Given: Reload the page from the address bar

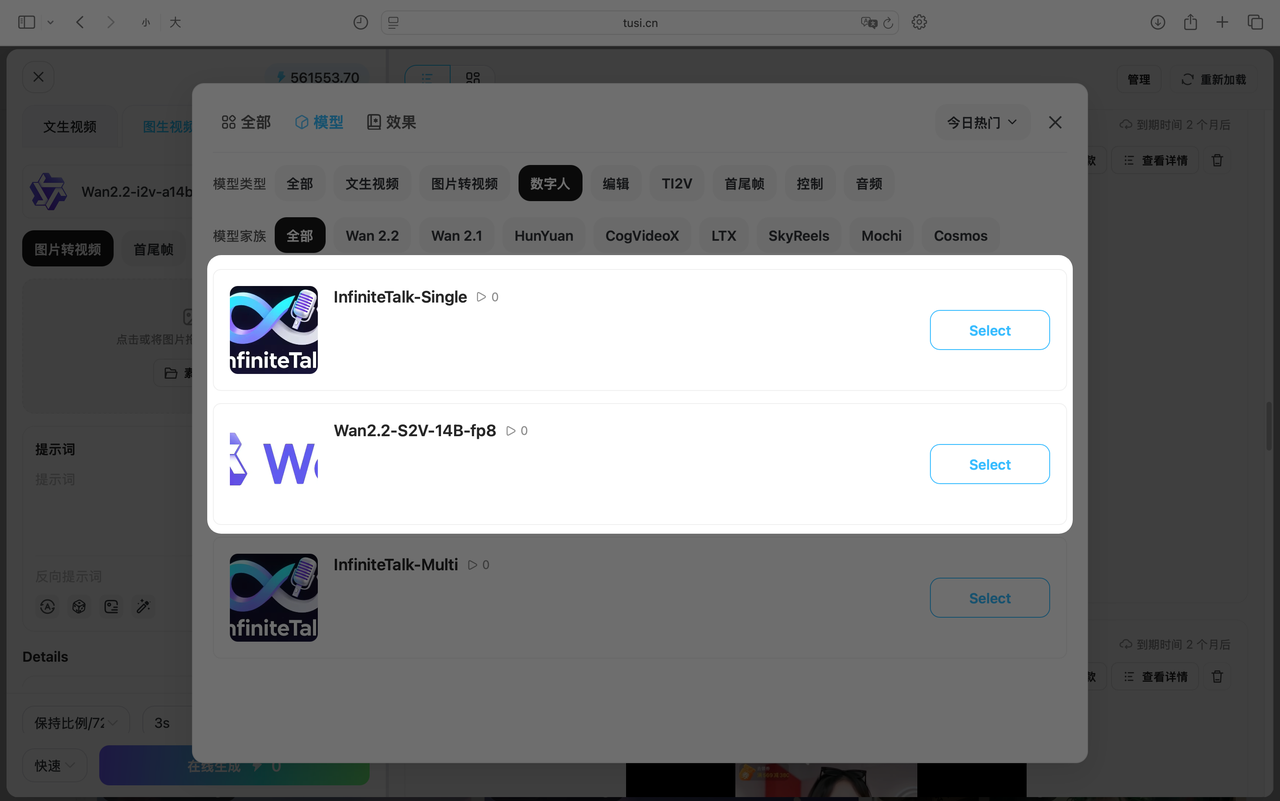Looking at the screenshot, I should tap(888, 22).
